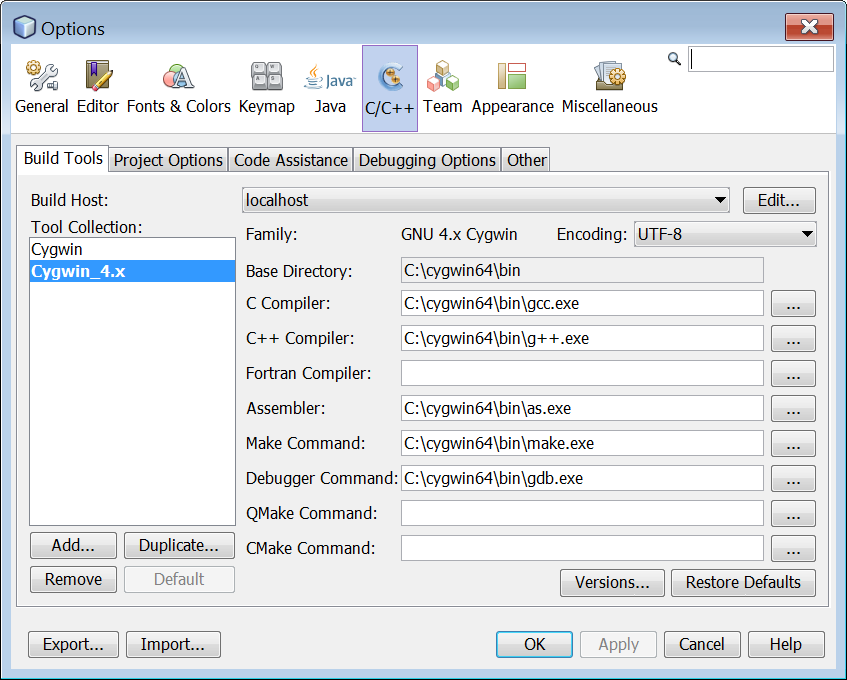Click the C++ Compiler path field
The width and height of the screenshot is (847, 680).
582,338
